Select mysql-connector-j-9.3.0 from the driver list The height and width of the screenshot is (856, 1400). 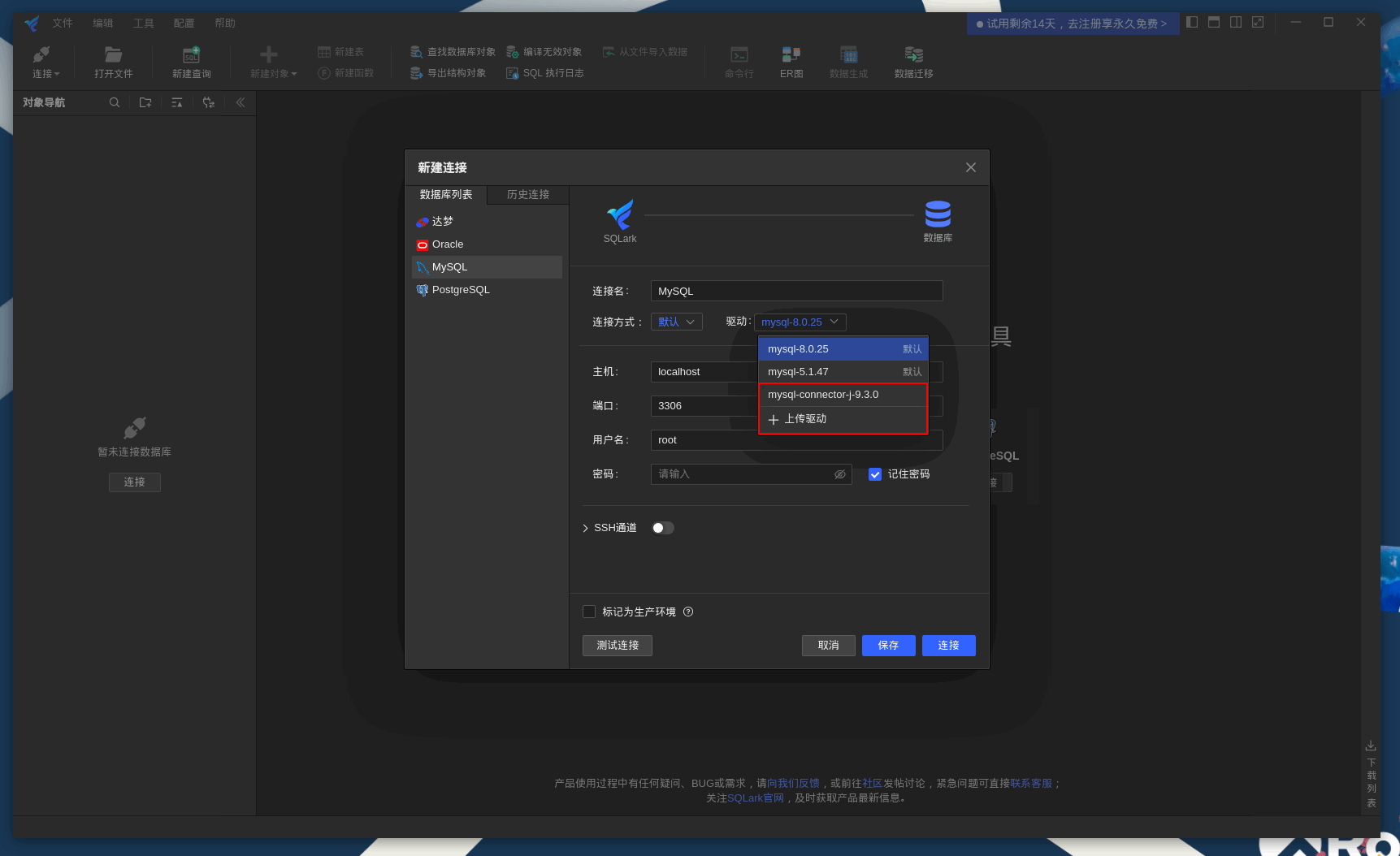(x=824, y=395)
